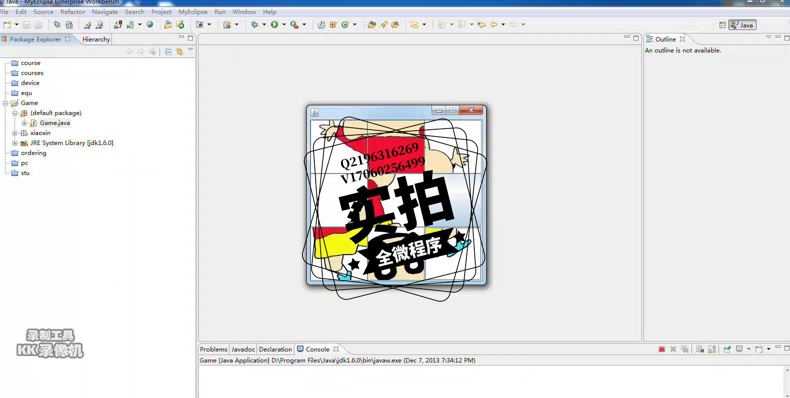790x398 pixels.
Task: Open Package Explorer view menu triangle
Action: point(190,50)
